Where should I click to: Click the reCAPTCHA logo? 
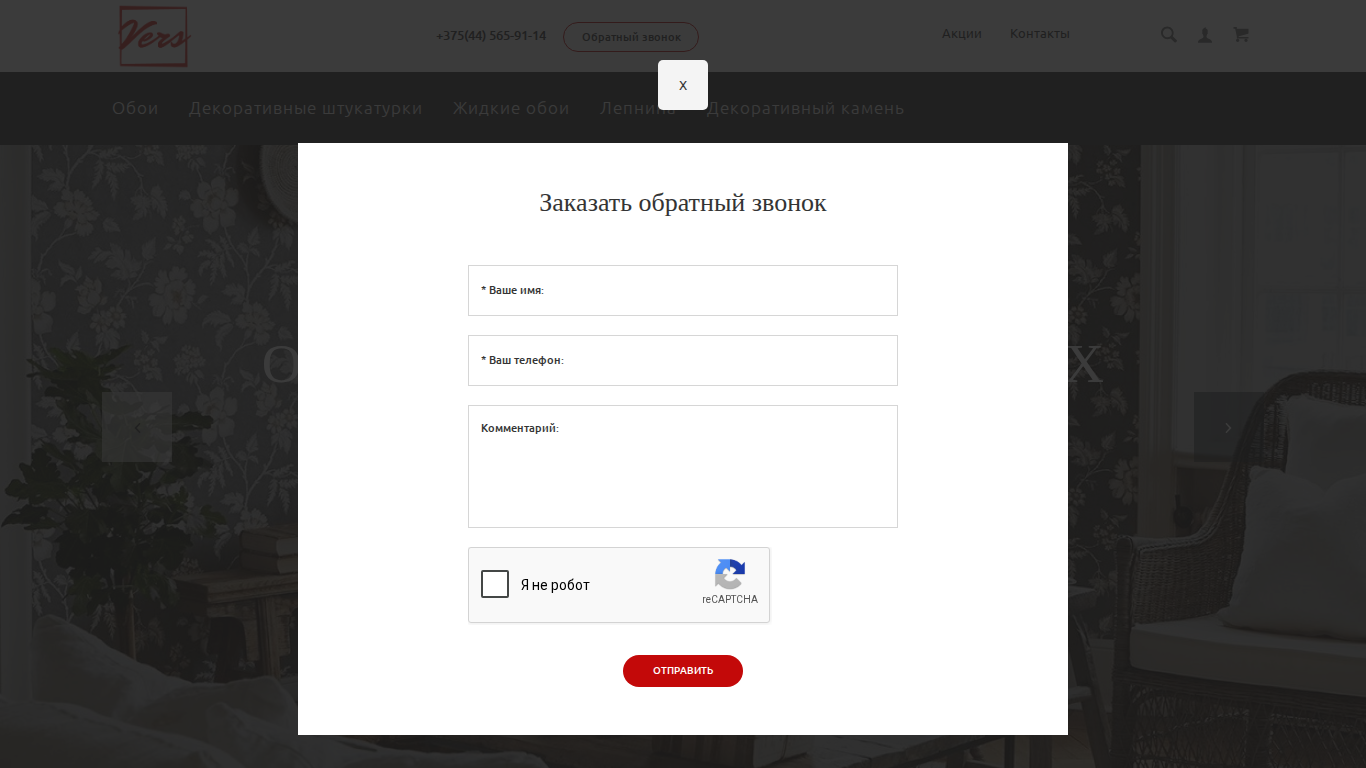pyautogui.click(x=730, y=575)
